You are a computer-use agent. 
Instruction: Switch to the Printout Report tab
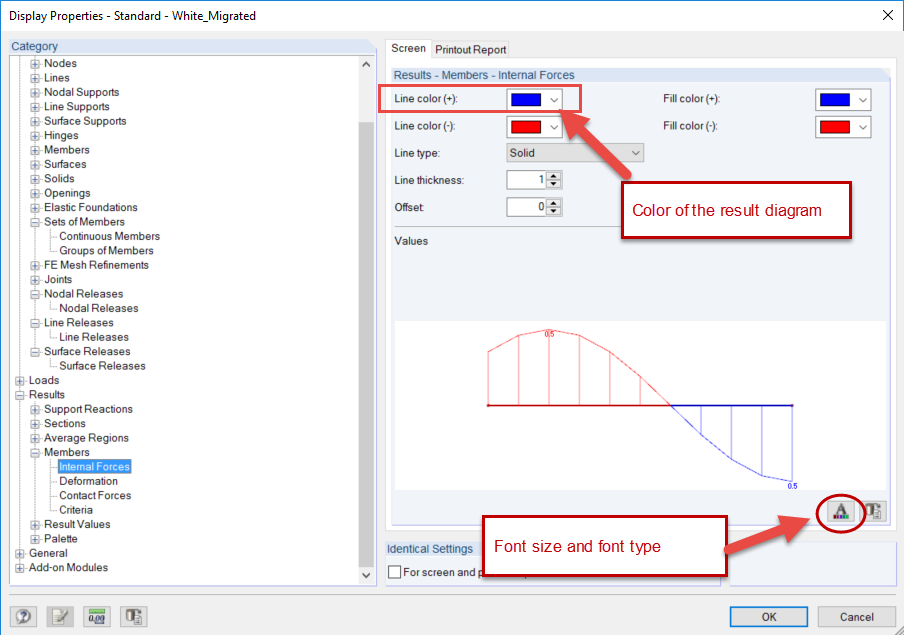470,48
